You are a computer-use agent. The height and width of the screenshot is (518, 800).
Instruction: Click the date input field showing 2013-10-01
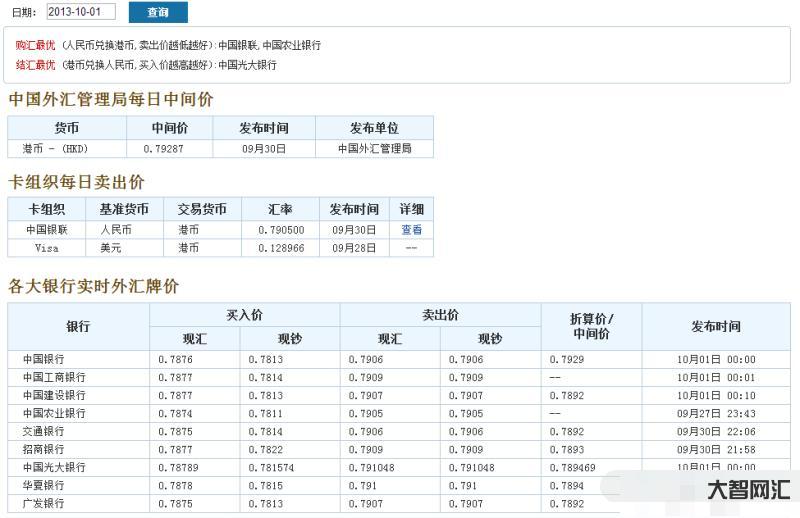coord(80,12)
